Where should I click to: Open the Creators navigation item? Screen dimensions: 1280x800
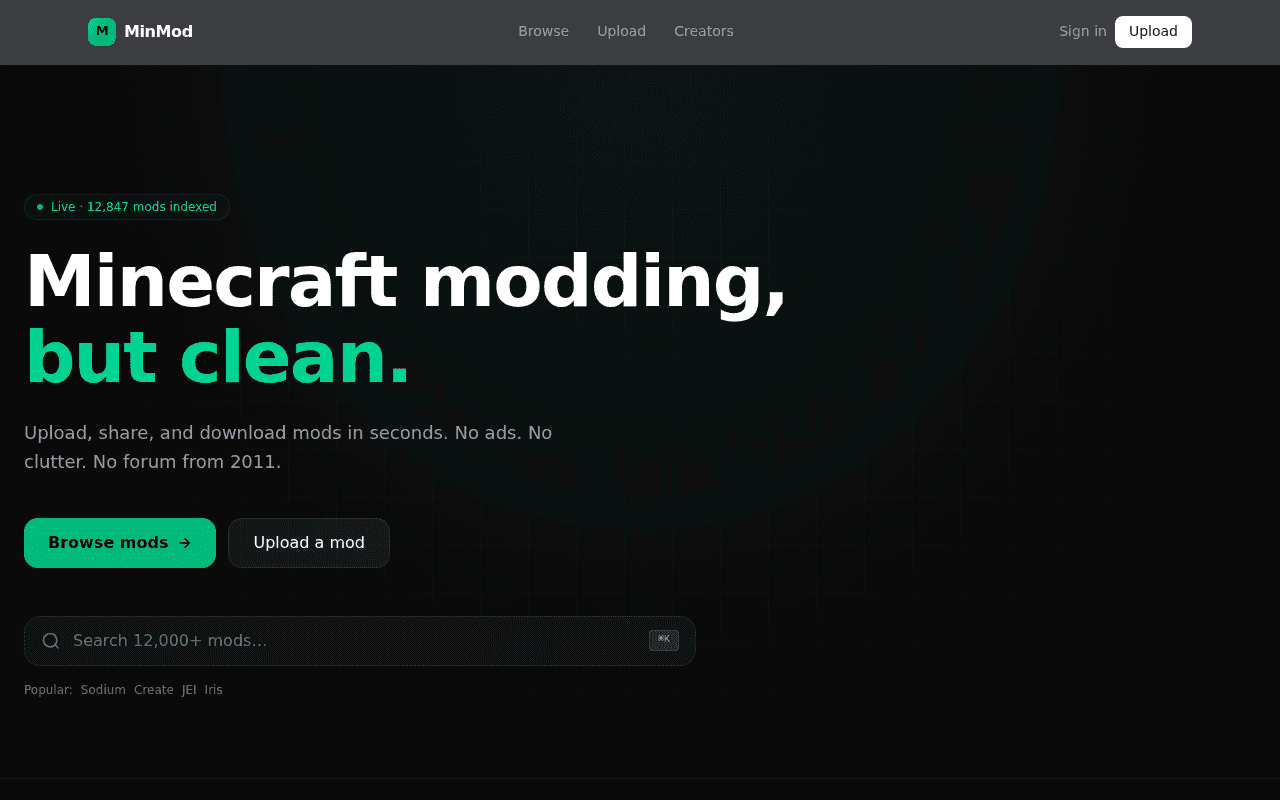point(704,31)
